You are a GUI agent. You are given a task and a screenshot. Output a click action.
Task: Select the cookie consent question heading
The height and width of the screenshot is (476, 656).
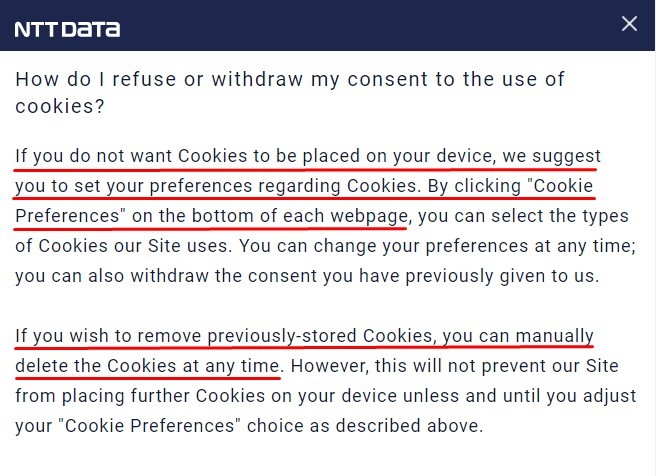point(290,92)
